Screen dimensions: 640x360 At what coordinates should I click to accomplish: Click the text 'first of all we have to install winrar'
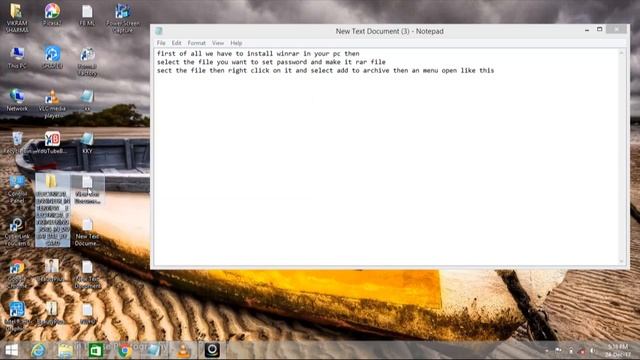point(228,53)
